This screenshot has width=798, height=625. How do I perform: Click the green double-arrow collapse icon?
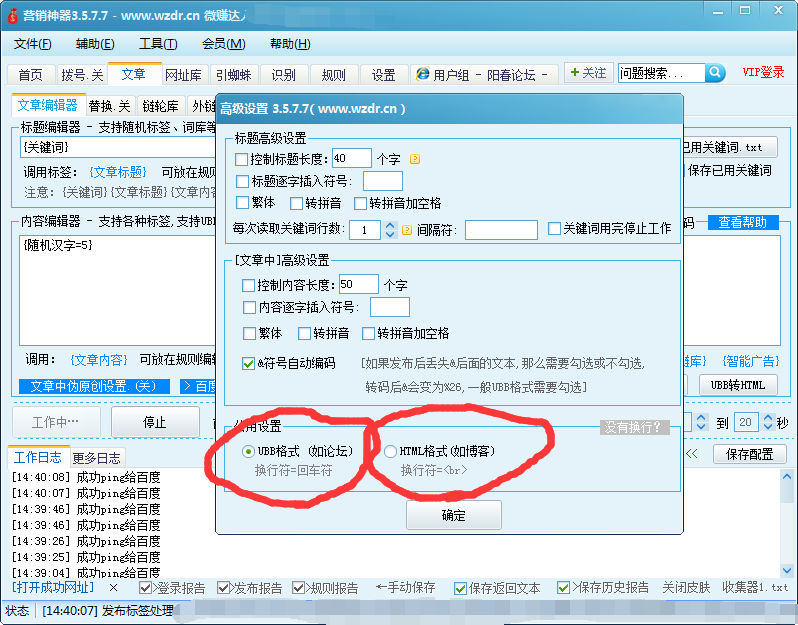[x=691, y=453]
